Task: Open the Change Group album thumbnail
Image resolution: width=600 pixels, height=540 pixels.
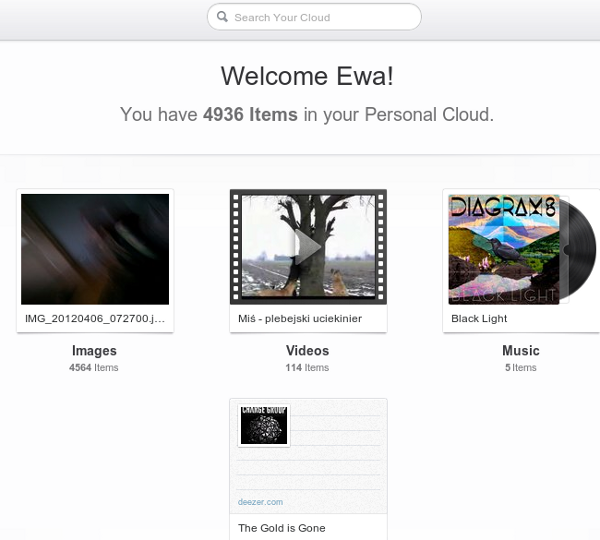Action: (x=264, y=425)
